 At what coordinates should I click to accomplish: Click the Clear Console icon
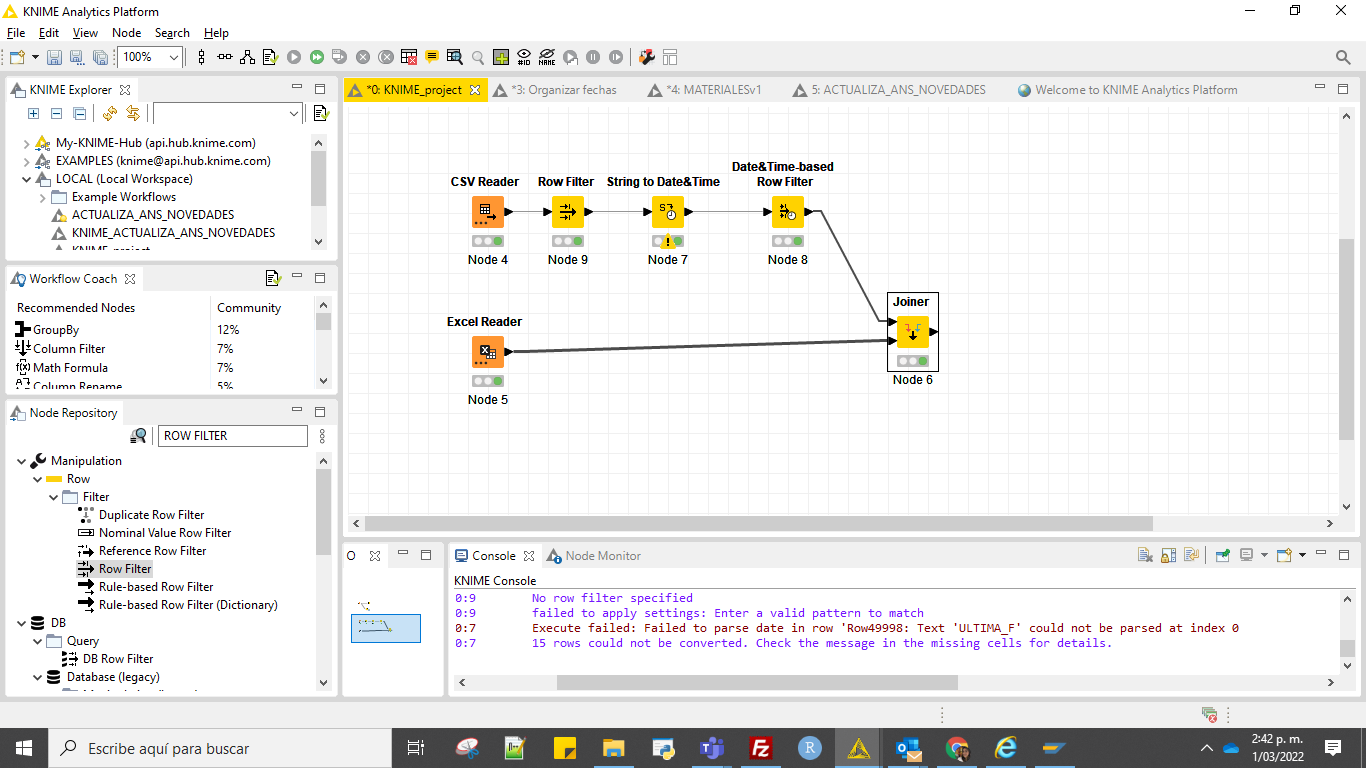tap(1145, 555)
